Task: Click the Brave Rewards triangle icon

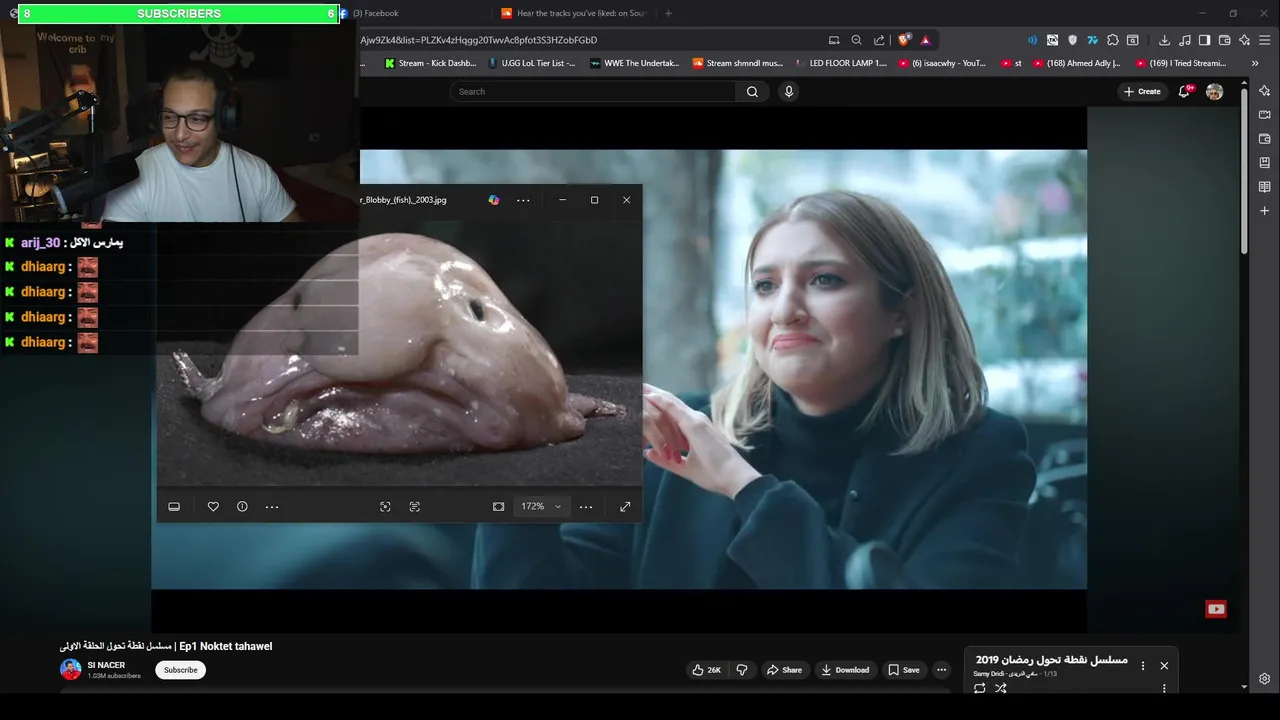Action: click(x=925, y=40)
